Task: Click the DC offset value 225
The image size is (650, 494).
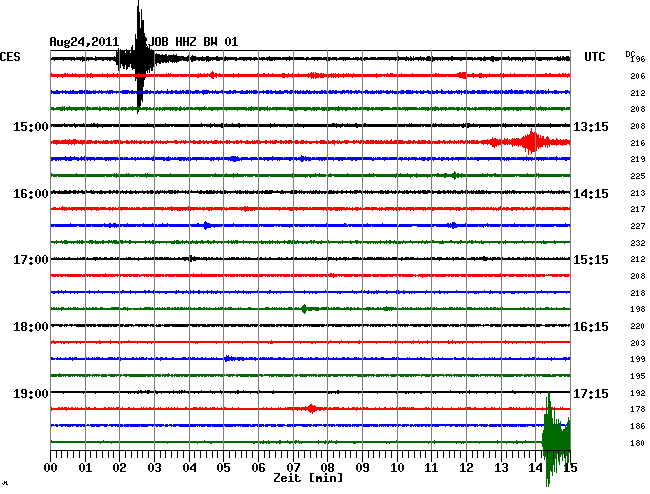Action: click(638, 176)
